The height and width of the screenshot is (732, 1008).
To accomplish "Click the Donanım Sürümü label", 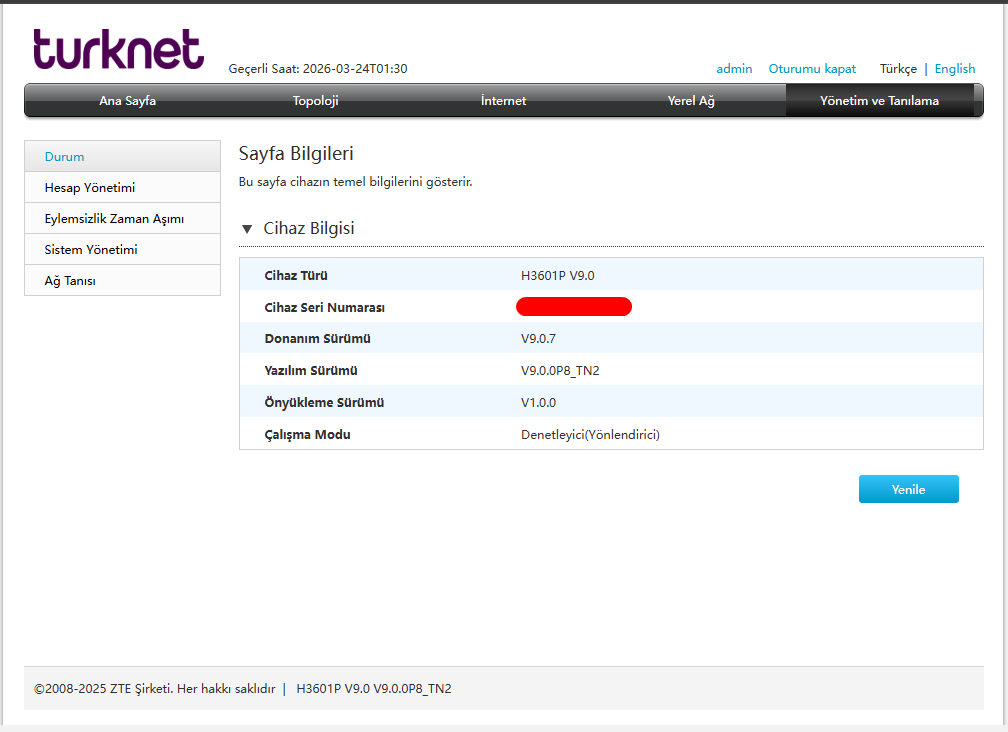I will tap(318, 339).
